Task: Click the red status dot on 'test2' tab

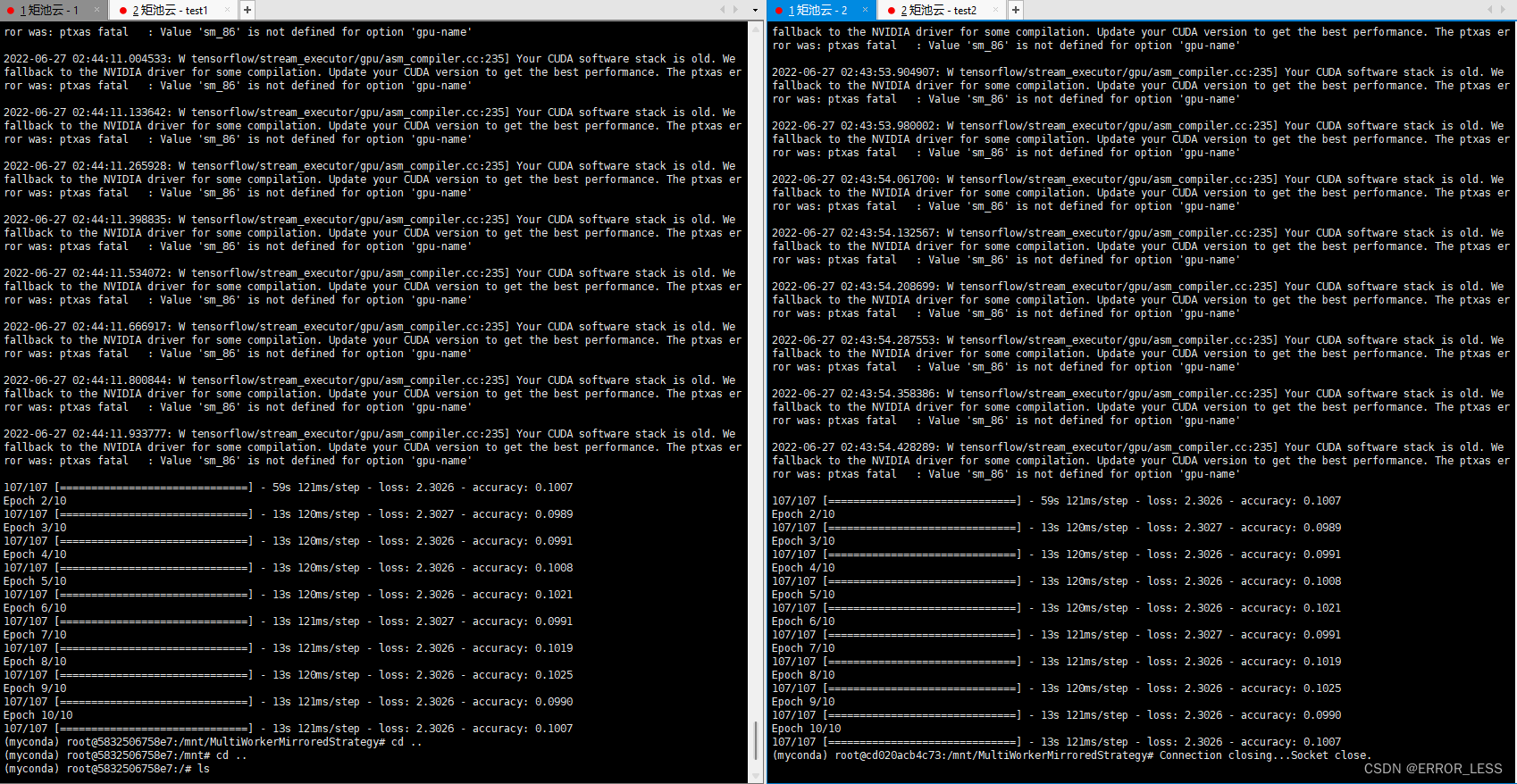Action: [x=892, y=11]
